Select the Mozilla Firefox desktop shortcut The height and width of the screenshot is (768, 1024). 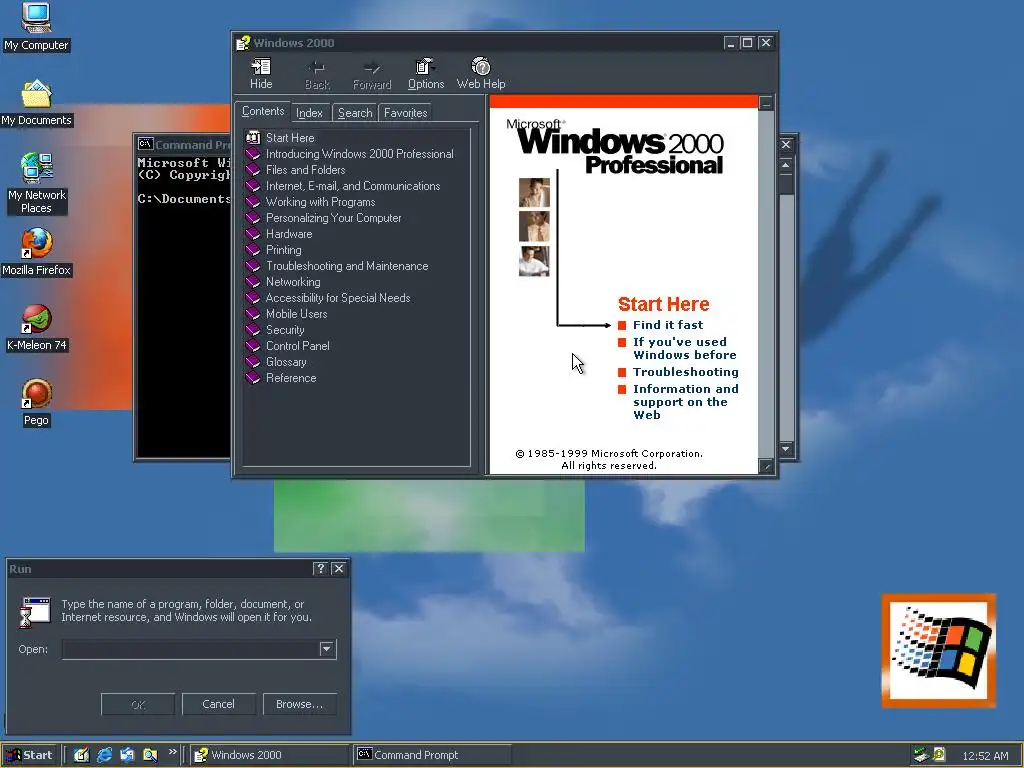pos(36,252)
